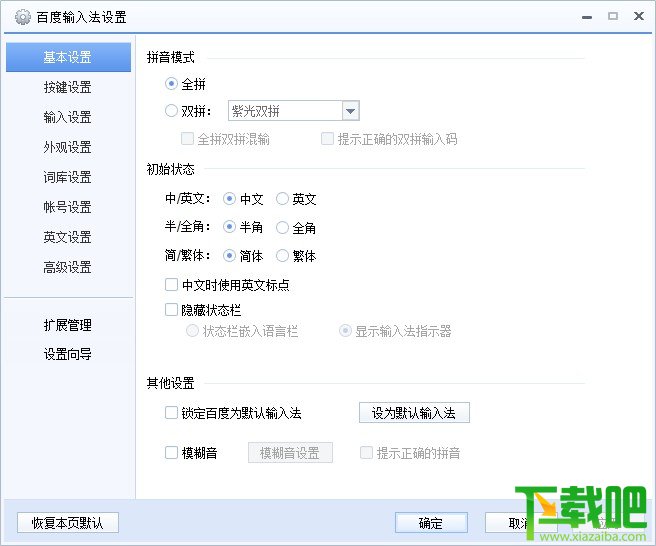Click the 其他设置 section heading
Viewport: 656px width, 546px height.
(x=170, y=383)
